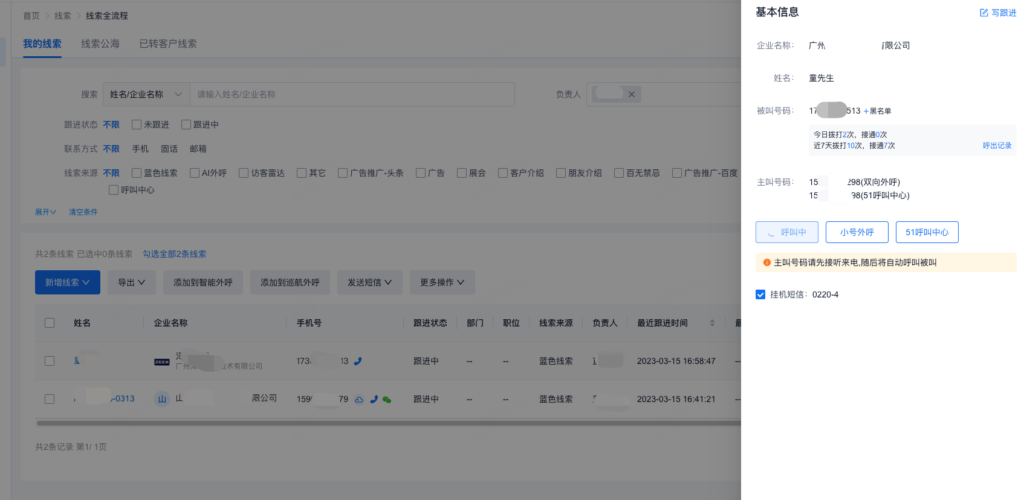Image resolution: width=1024 pixels, height=500 pixels.
Task: Switch to the 线索公海 tab
Action: [100, 44]
